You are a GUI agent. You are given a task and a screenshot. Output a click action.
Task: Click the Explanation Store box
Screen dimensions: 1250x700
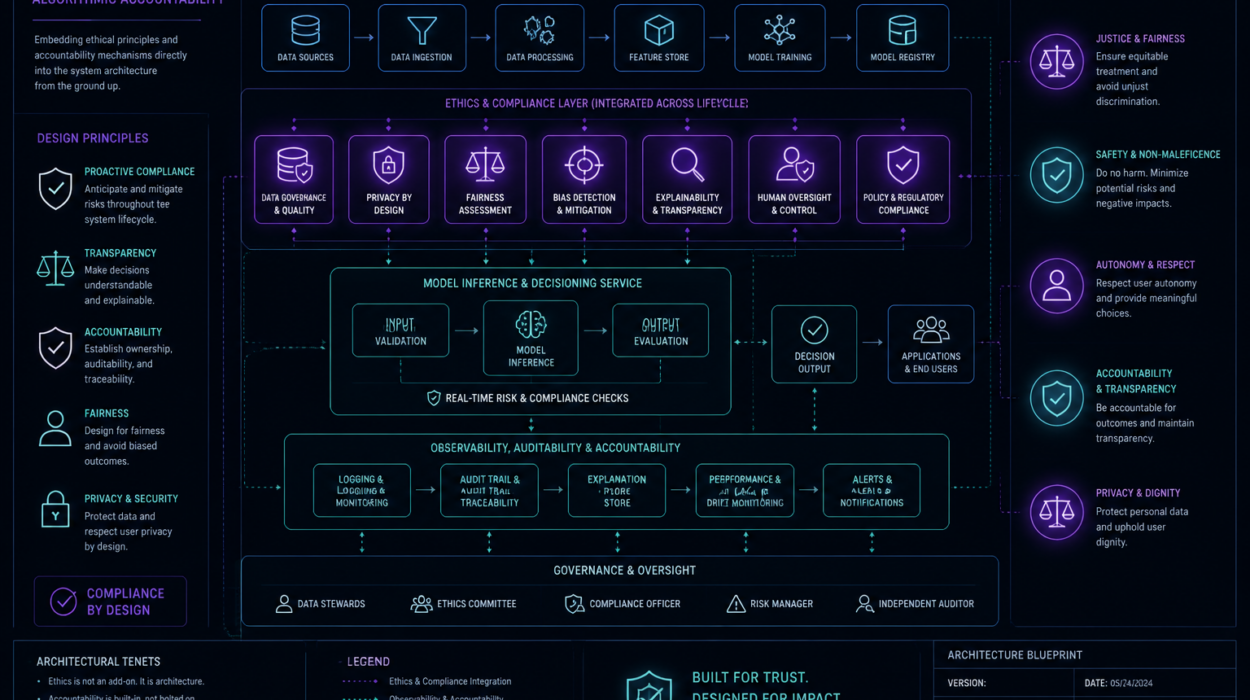coord(617,490)
